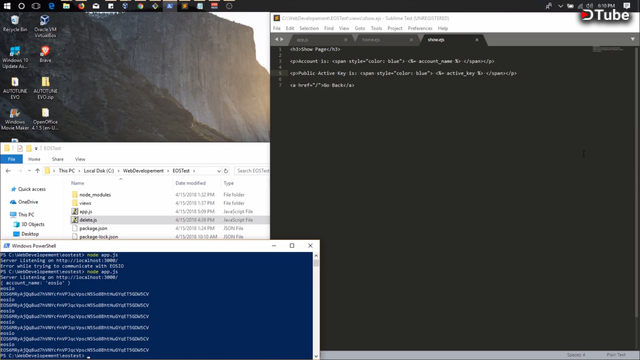Open the Preferences menu in Sublime Text

[x=420, y=28]
